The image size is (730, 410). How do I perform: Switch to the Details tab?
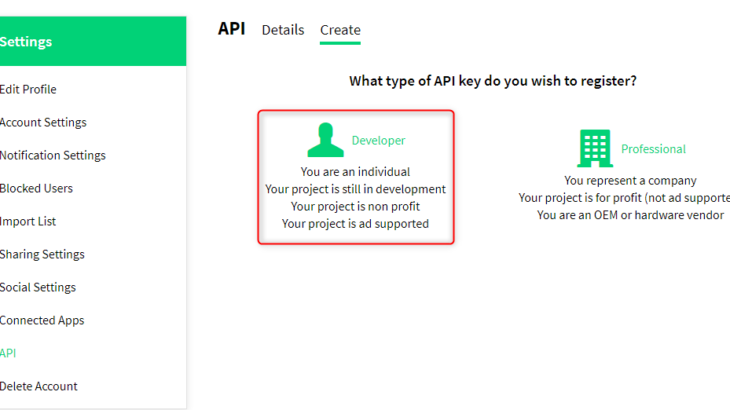coord(283,30)
